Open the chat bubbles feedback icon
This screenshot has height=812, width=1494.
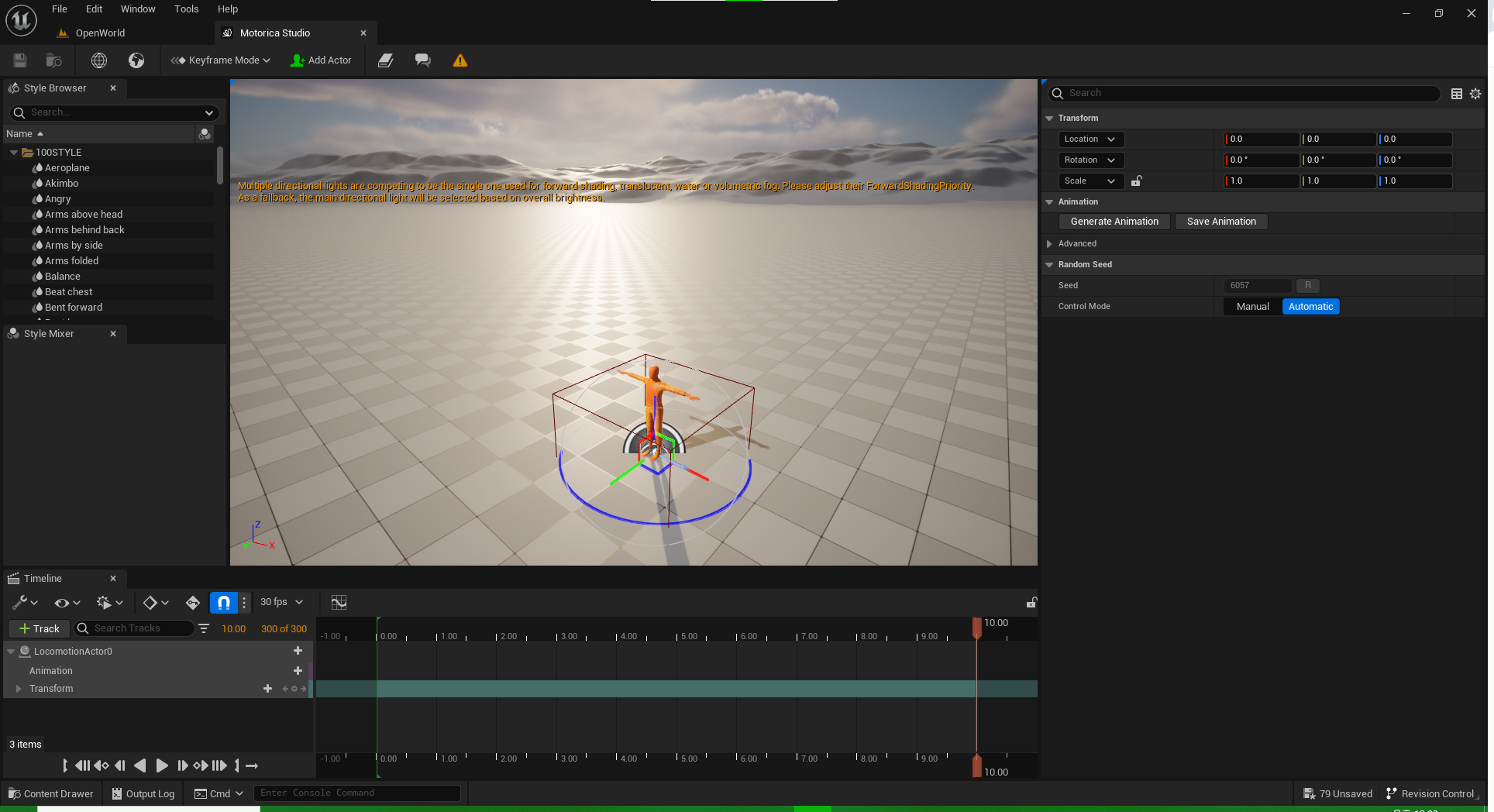(422, 60)
